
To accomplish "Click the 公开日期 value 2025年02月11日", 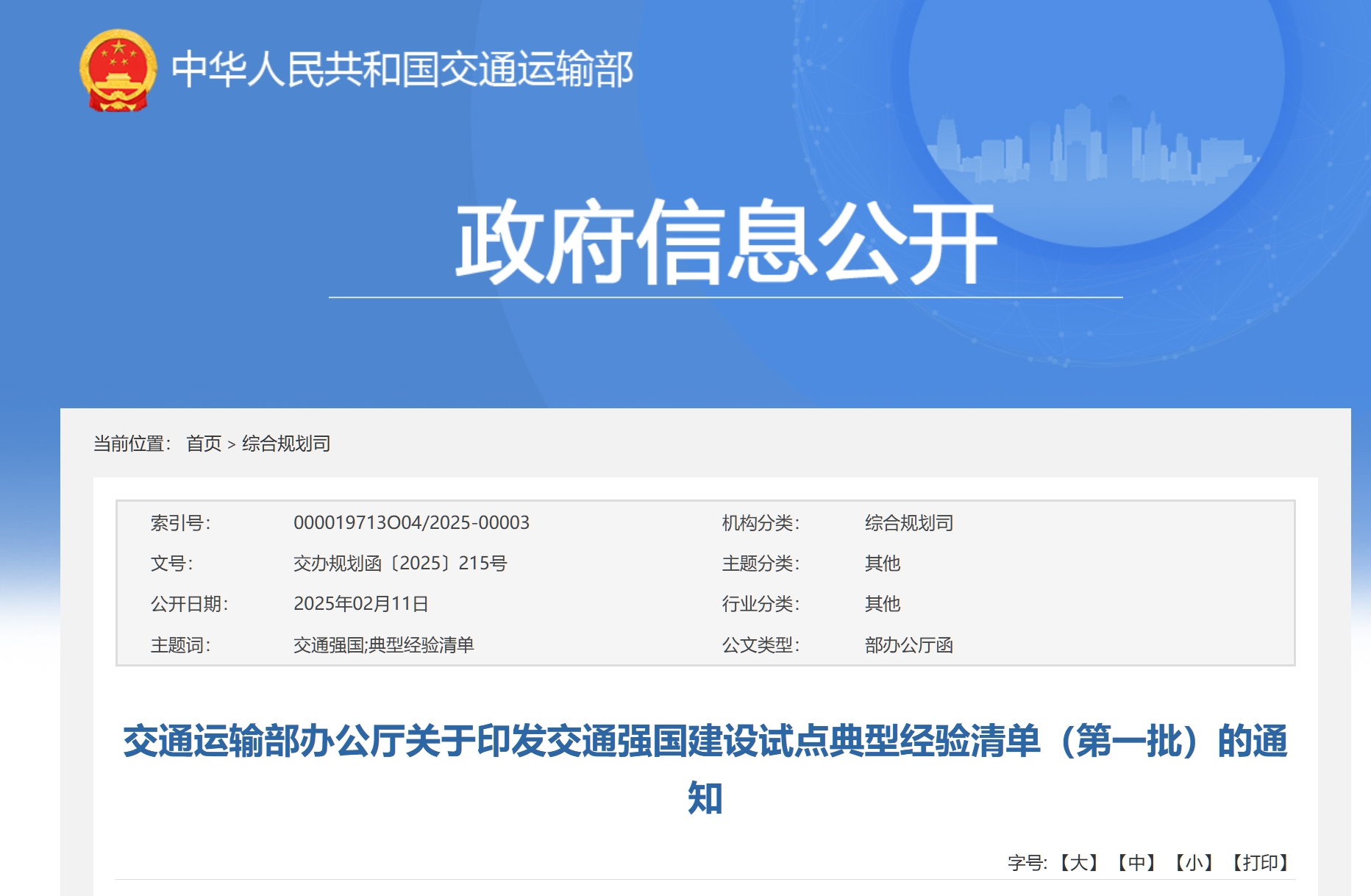I will click(x=360, y=603).
